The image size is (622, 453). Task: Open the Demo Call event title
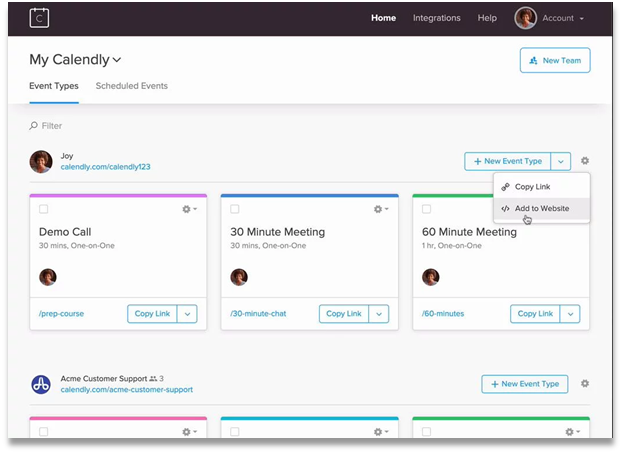[65, 232]
